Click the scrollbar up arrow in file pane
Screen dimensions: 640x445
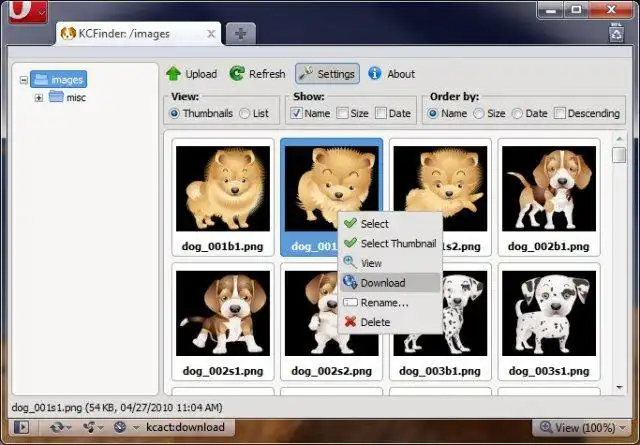tap(619, 138)
